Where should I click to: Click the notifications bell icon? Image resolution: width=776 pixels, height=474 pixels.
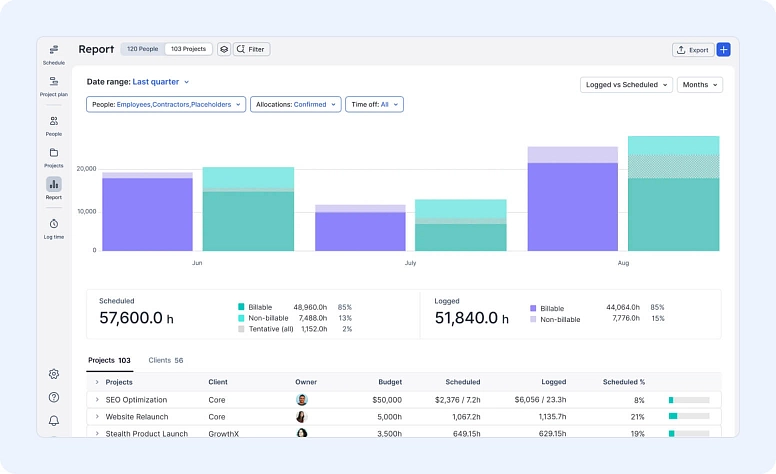54,421
